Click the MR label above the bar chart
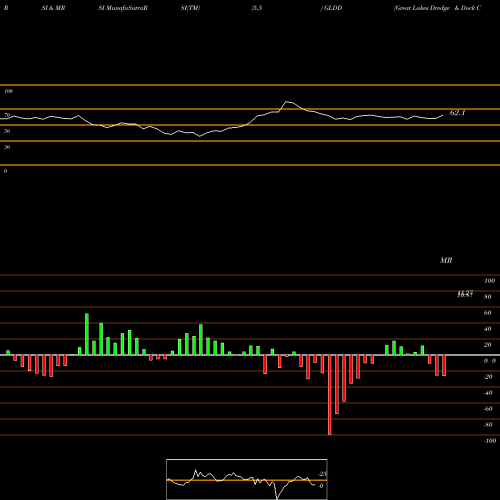The height and width of the screenshot is (500, 500). (x=446, y=260)
